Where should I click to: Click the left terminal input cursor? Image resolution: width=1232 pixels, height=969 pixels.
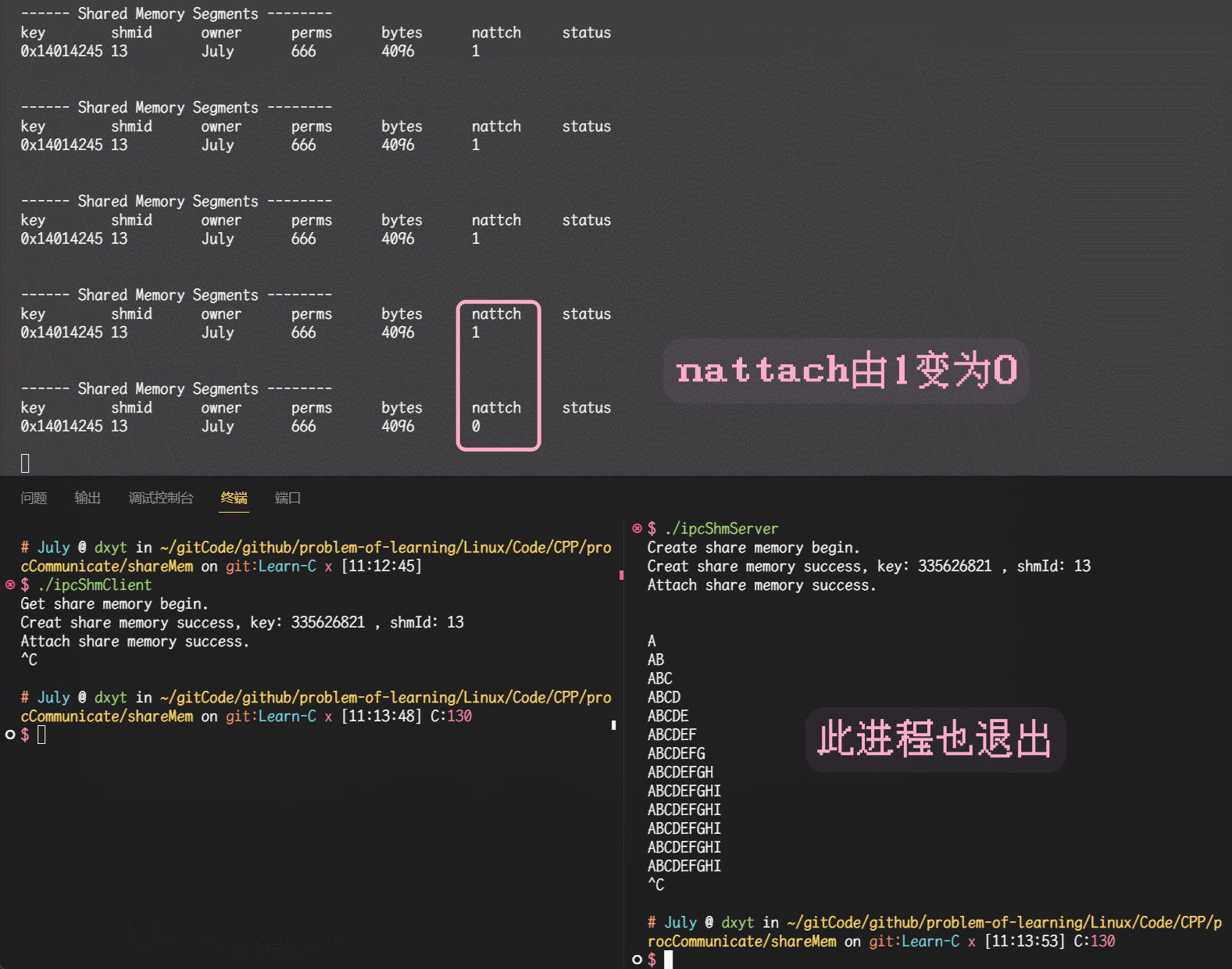click(41, 735)
